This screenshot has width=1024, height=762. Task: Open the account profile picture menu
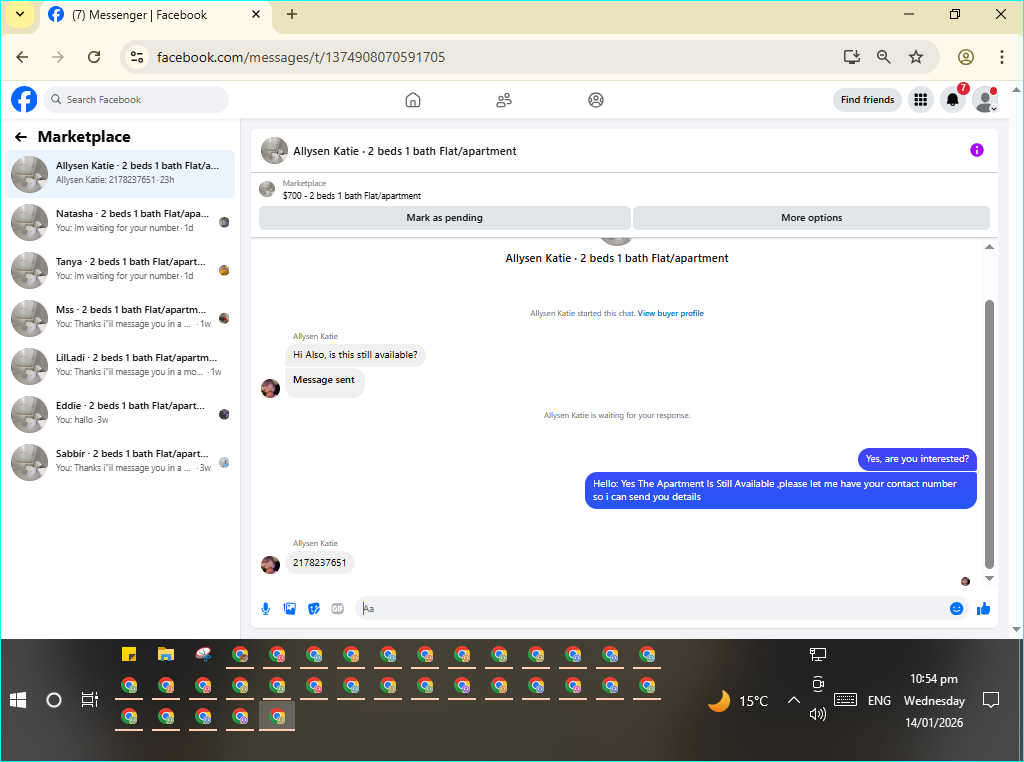pos(985,100)
